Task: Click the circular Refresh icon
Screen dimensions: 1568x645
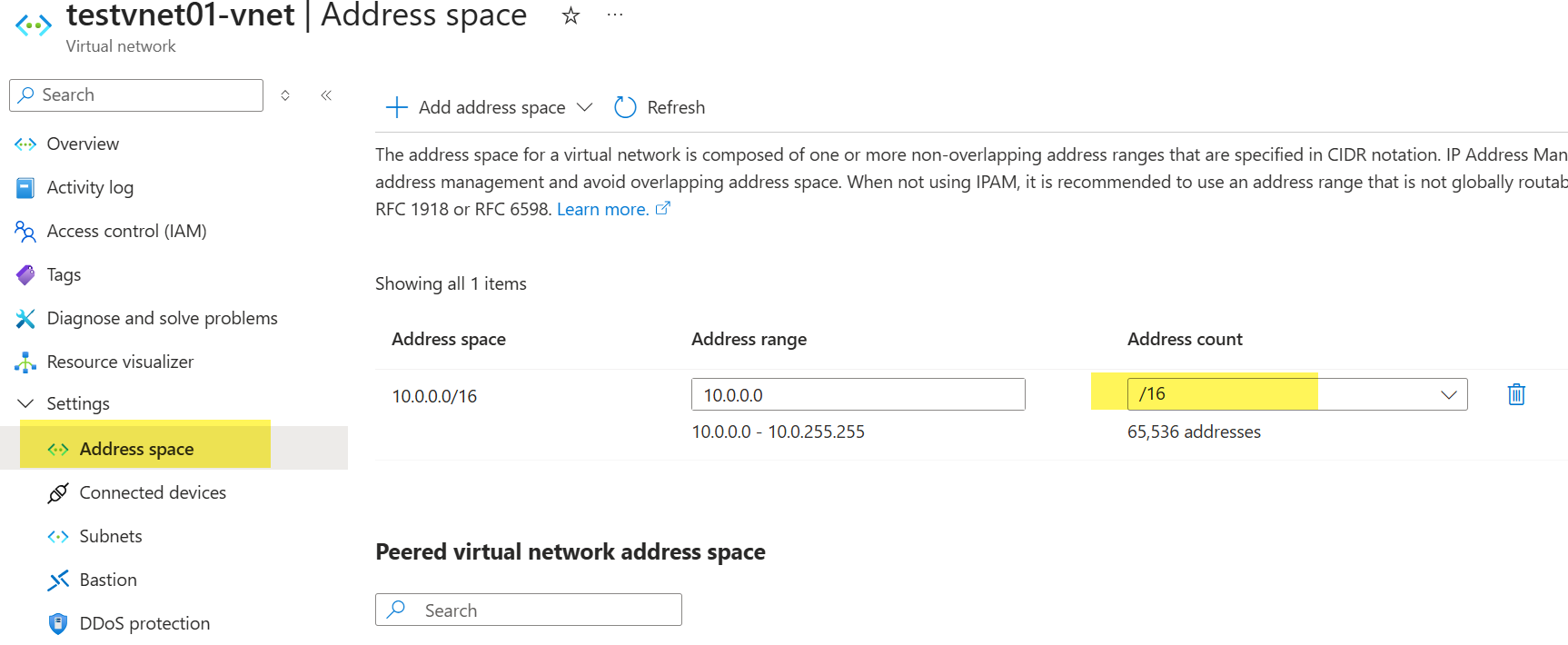Action: tap(625, 107)
